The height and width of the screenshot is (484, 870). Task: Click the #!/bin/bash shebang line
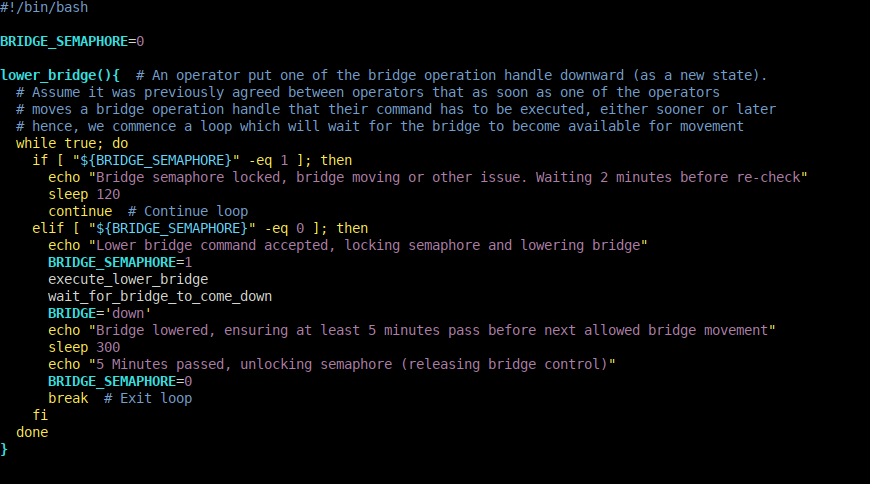[43, 8]
